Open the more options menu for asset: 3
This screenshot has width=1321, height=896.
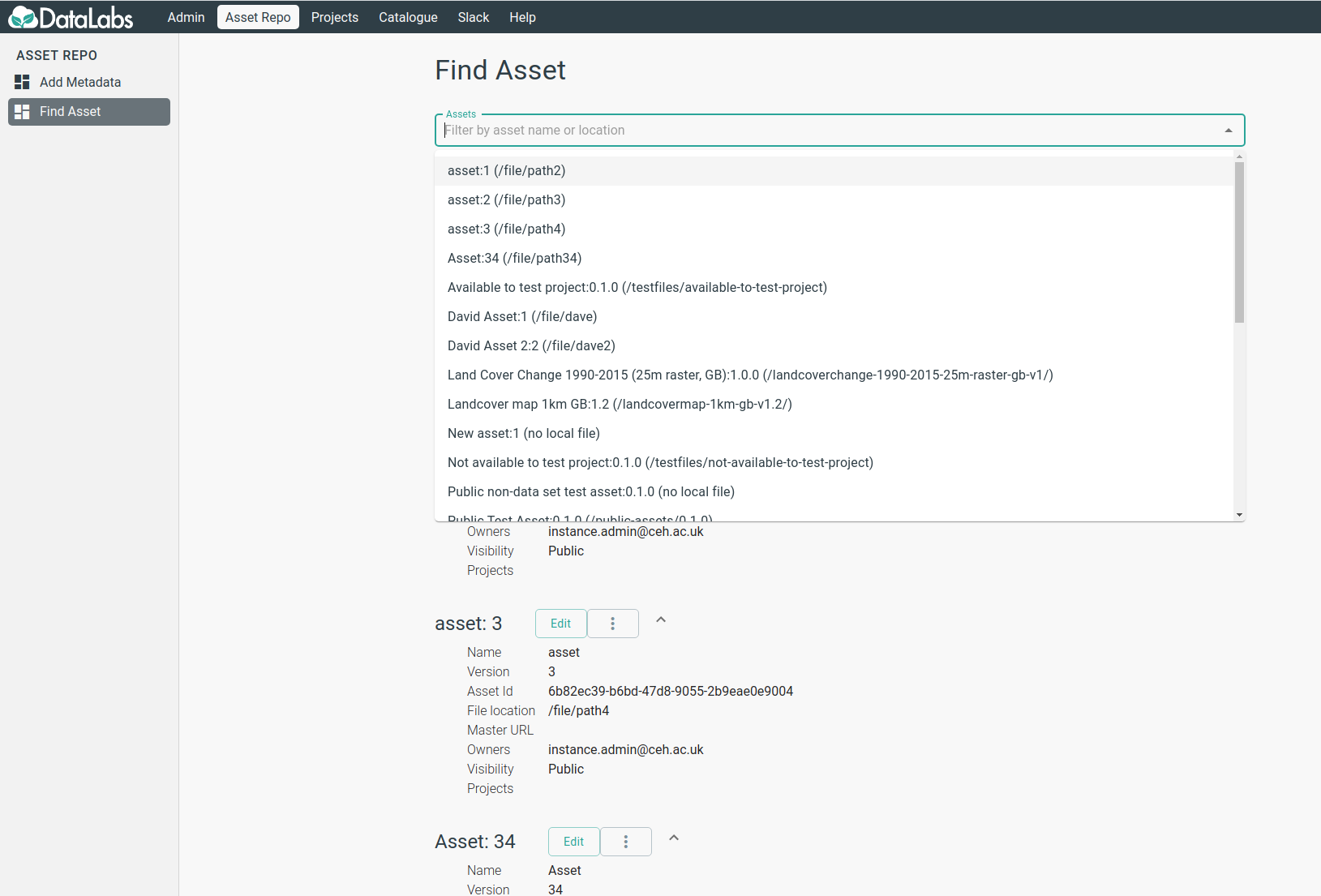[x=613, y=624]
